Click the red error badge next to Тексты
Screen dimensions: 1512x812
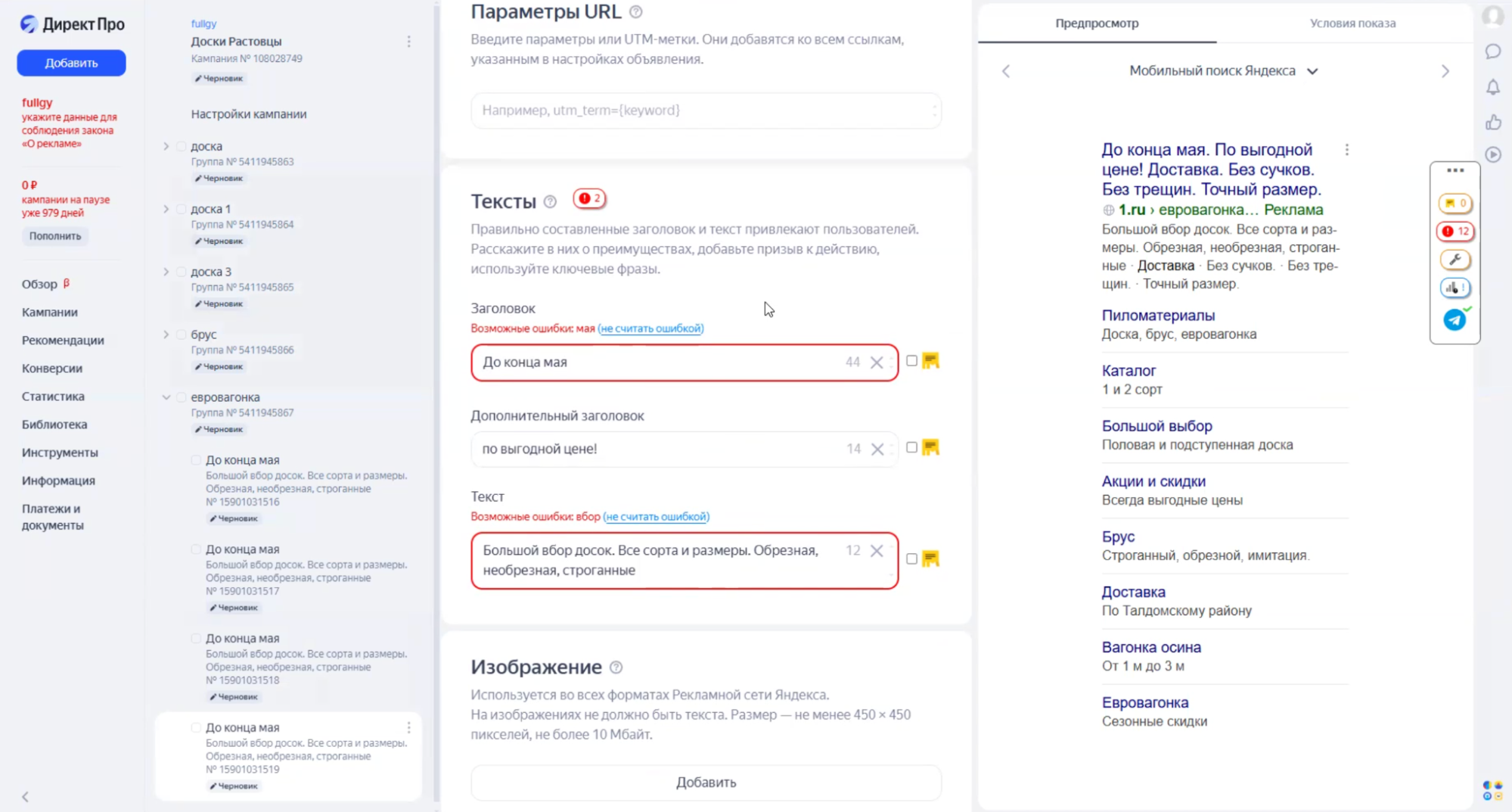coord(589,199)
